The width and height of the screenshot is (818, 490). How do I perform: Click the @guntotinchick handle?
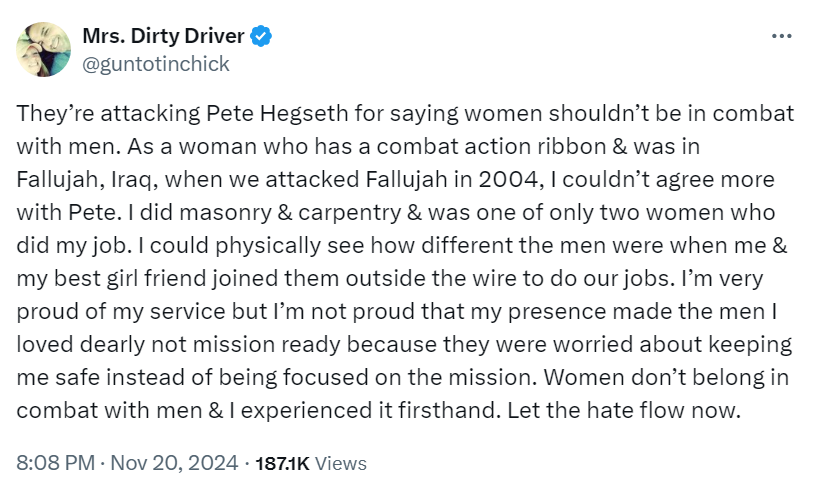point(157,64)
